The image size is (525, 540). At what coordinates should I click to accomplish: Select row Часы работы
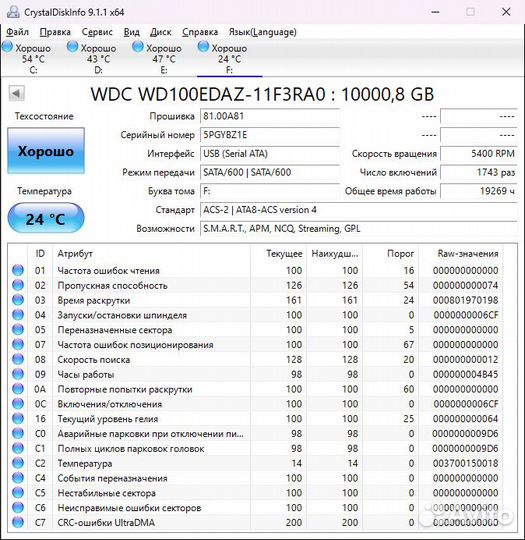[x=255, y=374]
